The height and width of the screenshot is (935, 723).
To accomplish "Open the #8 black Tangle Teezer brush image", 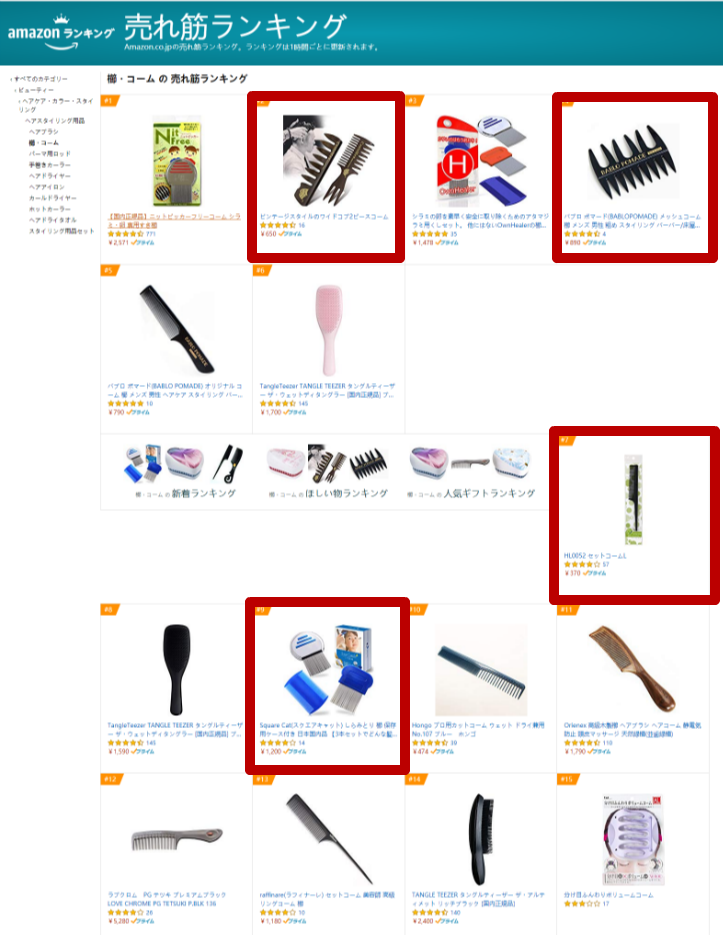I will pos(177,669).
